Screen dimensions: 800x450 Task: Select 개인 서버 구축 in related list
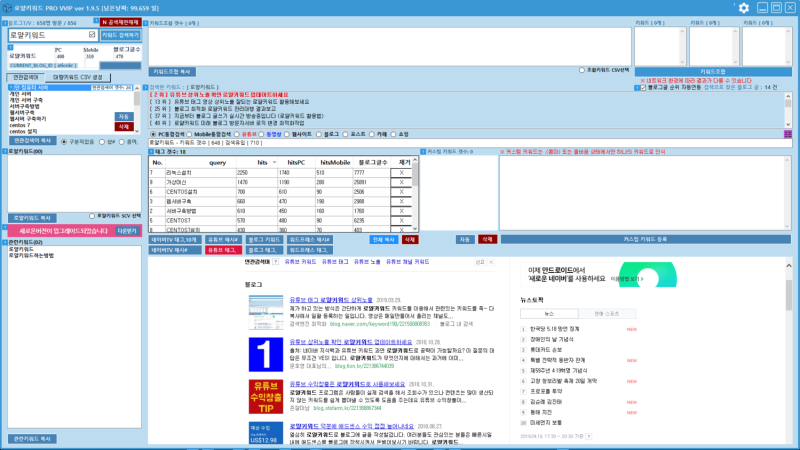(26, 100)
